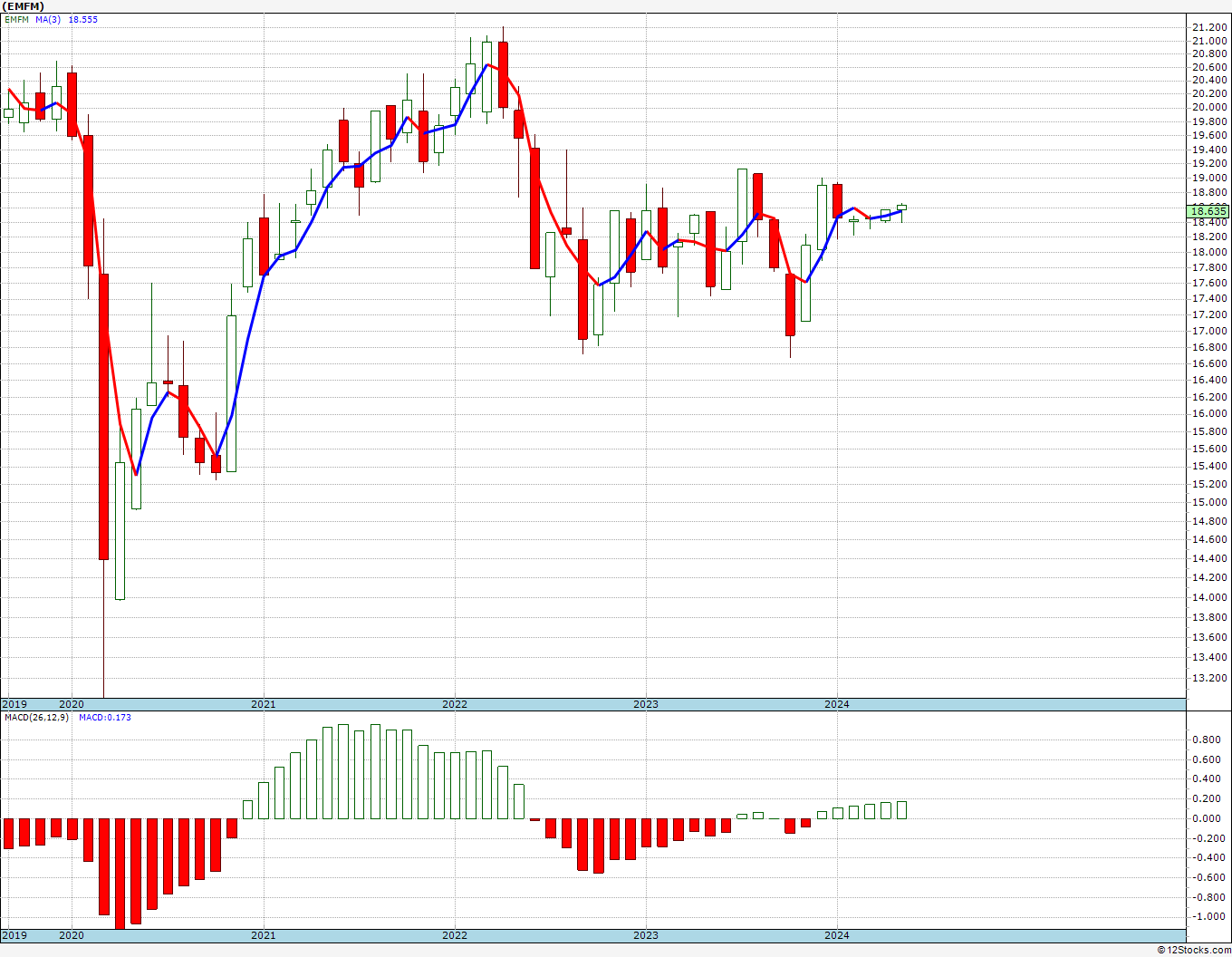1232x957 pixels.
Task: Click the 14.400 price axis label
Action: (1210, 558)
